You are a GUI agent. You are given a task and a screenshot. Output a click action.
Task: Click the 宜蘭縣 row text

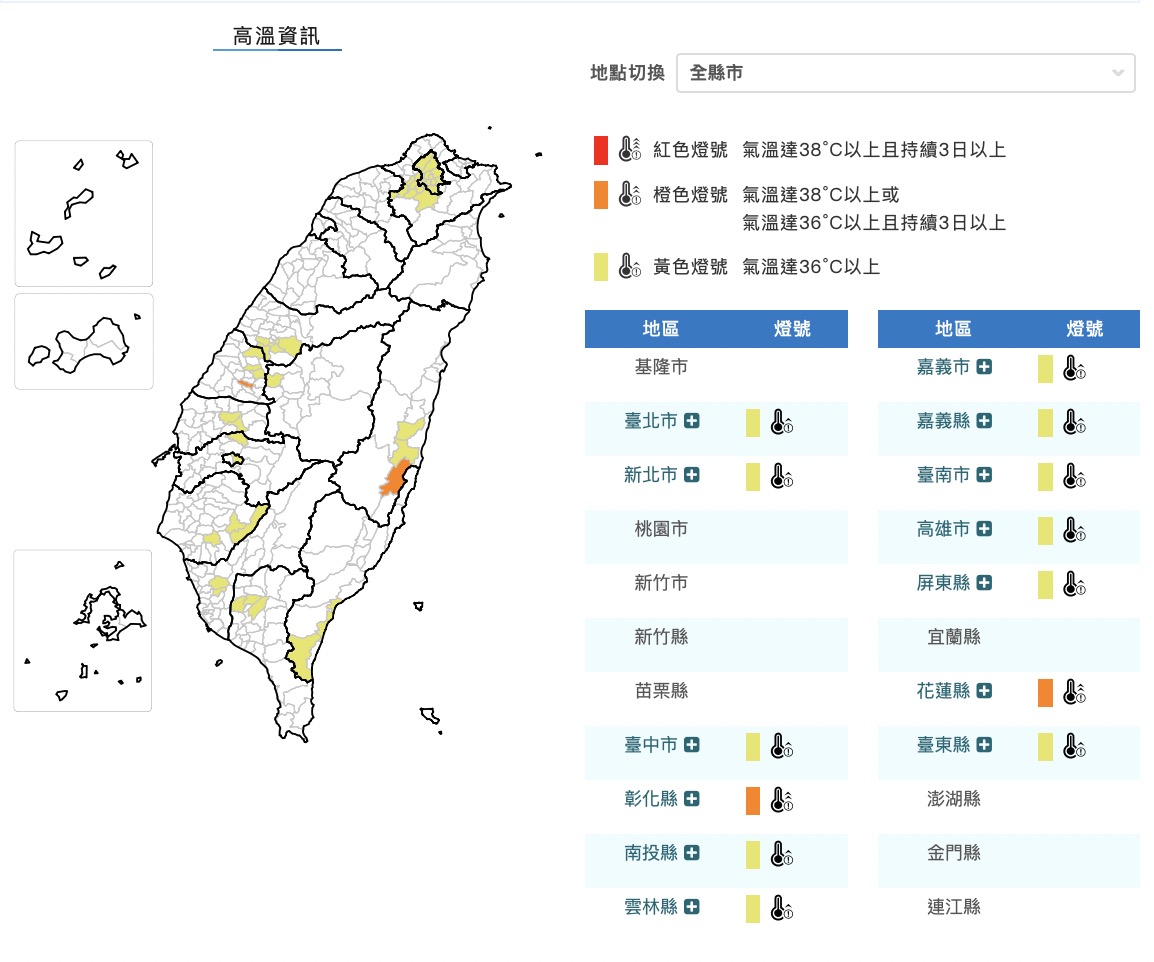(954, 637)
